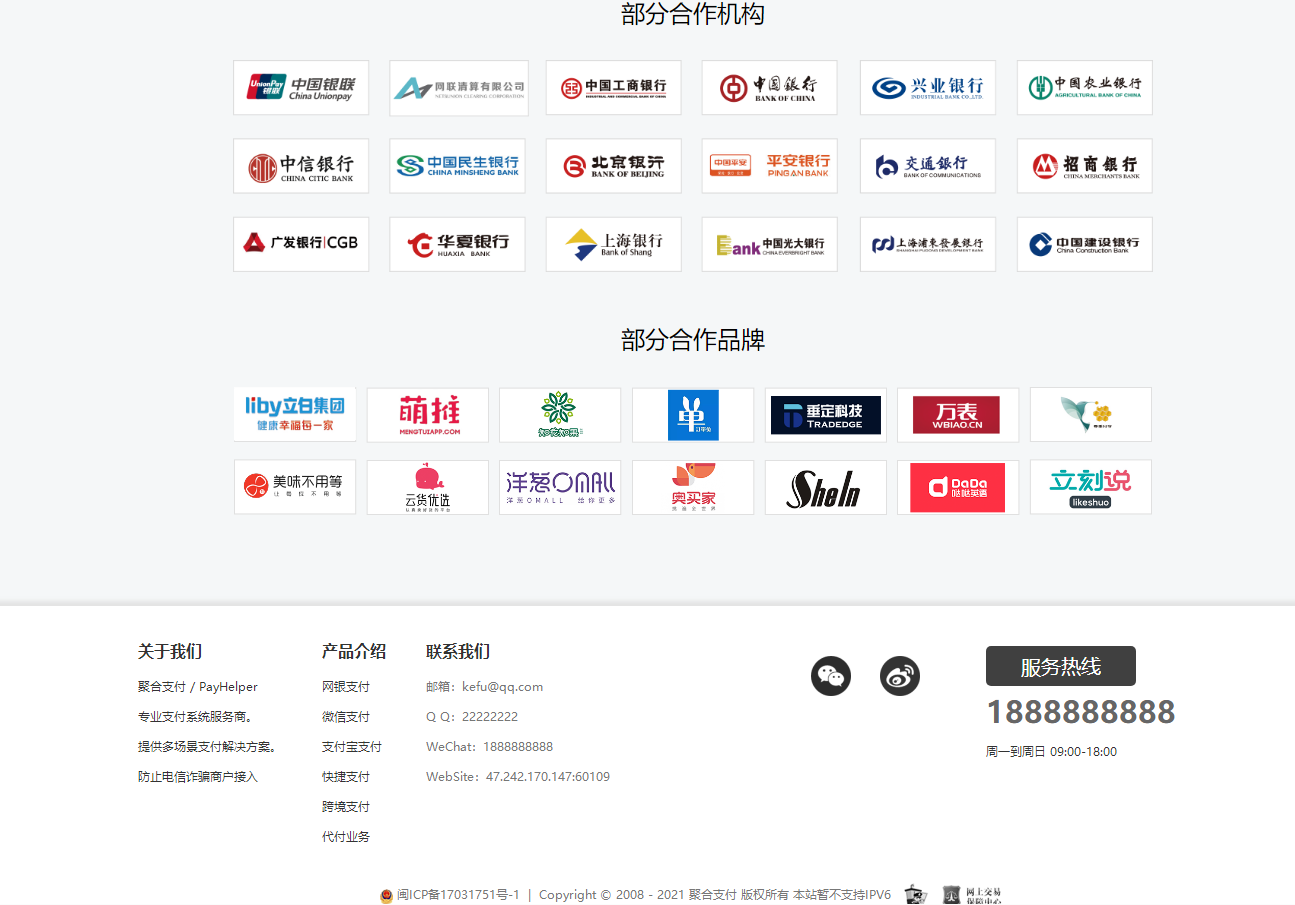The width and height of the screenshot is (1295, 905).
Task: Click the China Merchants Bank logo
Action: (1085, 166)
